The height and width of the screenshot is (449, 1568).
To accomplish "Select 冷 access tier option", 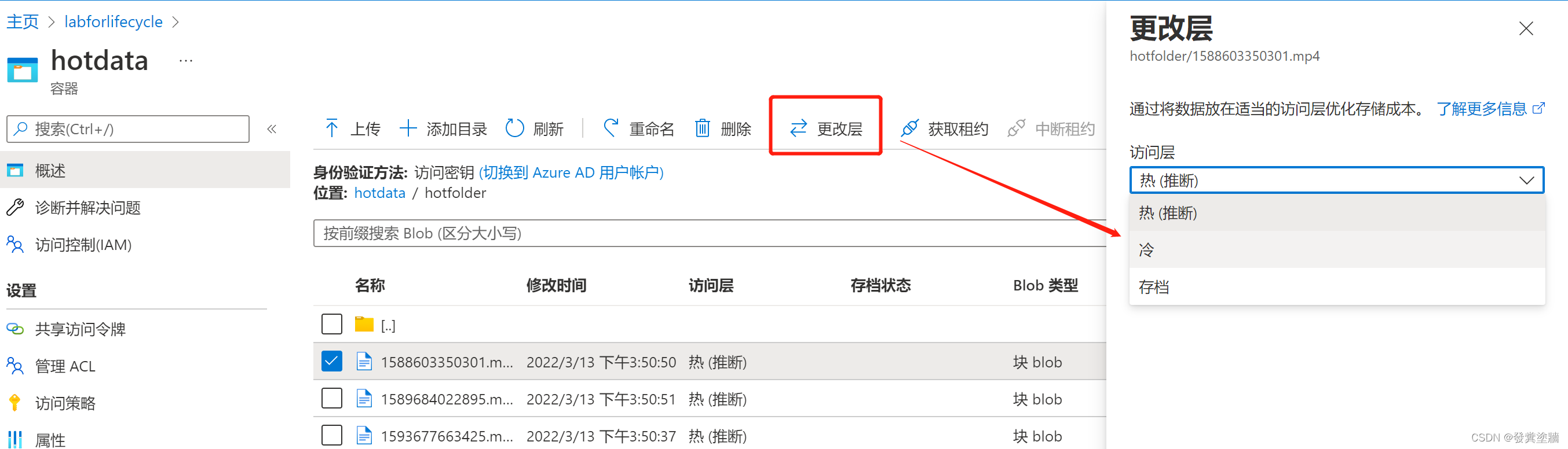I will coord(1337,249).
